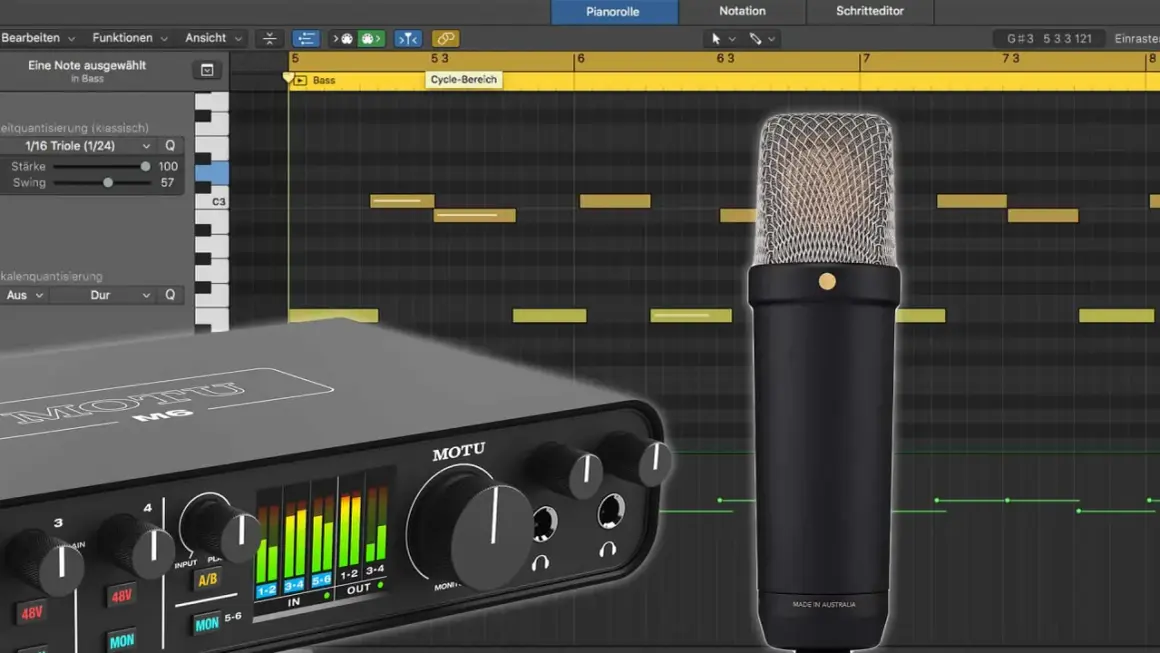Image resolution: width=1160 pixels, height=653 pixels.
Task: Open the 1/16 Triole quantize dropdown
Action: pos(87,146)
